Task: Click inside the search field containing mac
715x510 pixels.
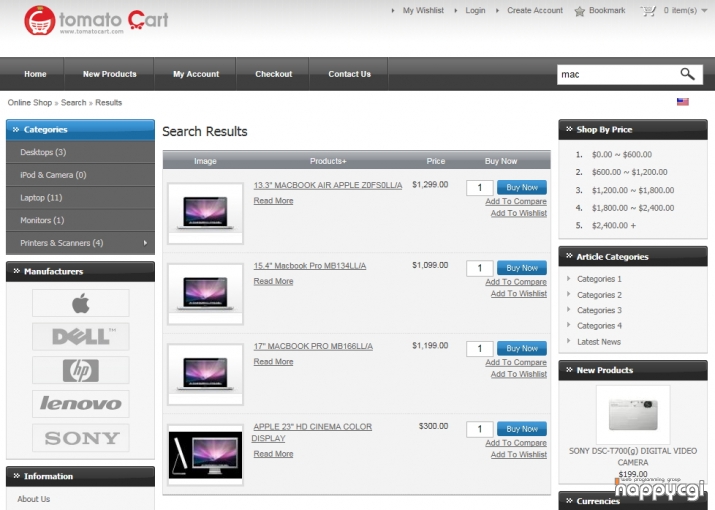Action: (x=616, y=74)
